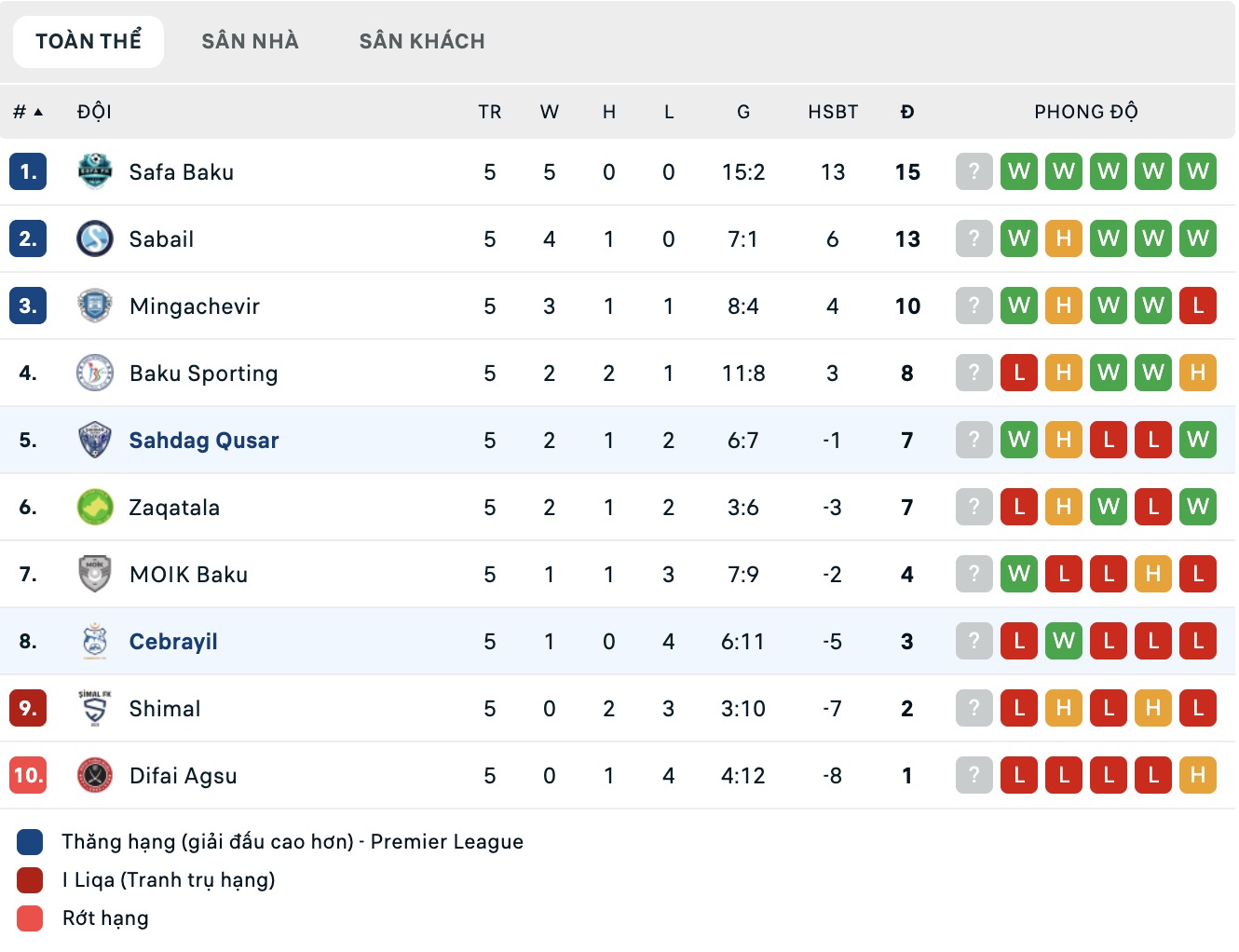Sort standings by the HSBT column
1239x952 pixels.
(833, 113)
